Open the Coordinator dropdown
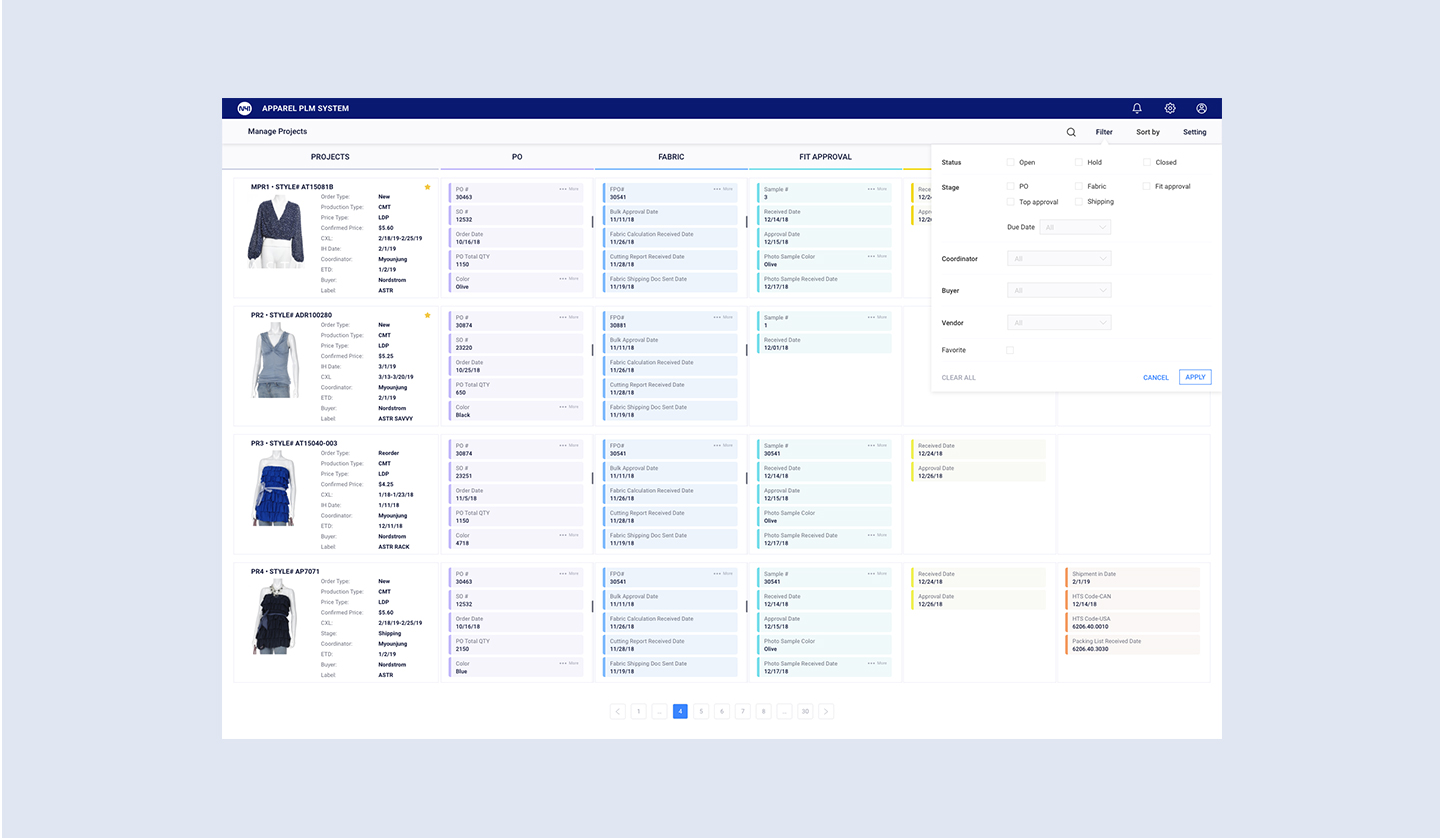 pyautogui.click(x=1060, y=259)
